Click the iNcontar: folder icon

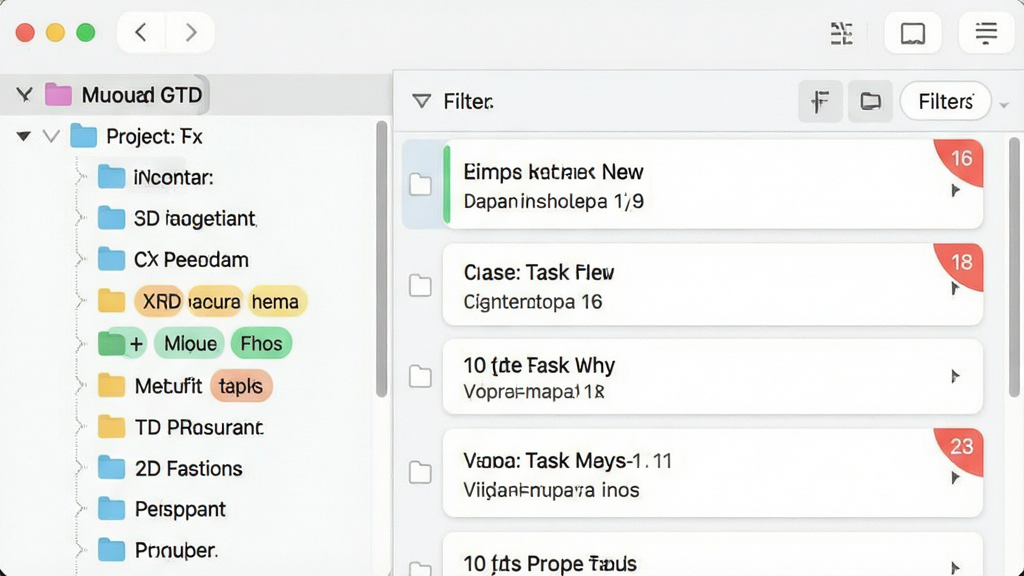111,177
